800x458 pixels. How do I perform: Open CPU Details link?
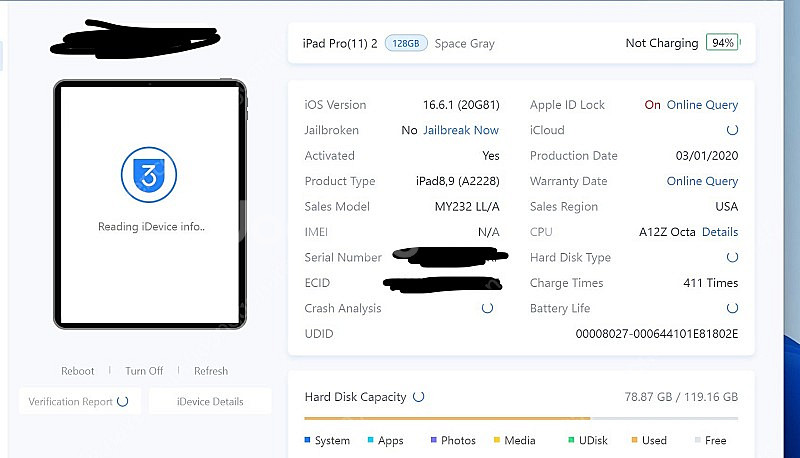coord(720,232)
